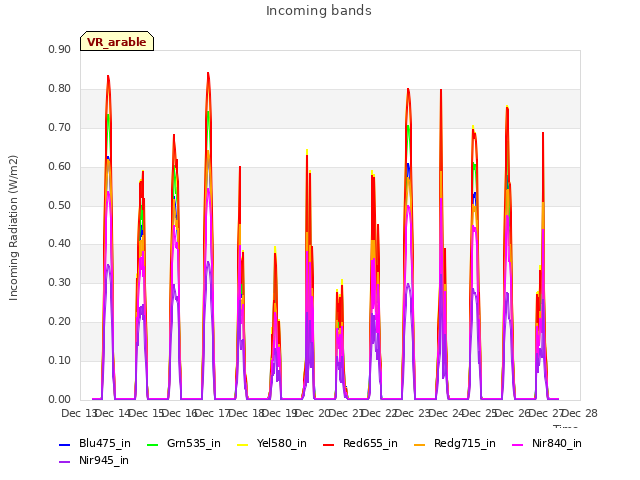Click the Dec 28 x-axis label
The width and height of the screenshot is (640, 480).
(580, 413)
